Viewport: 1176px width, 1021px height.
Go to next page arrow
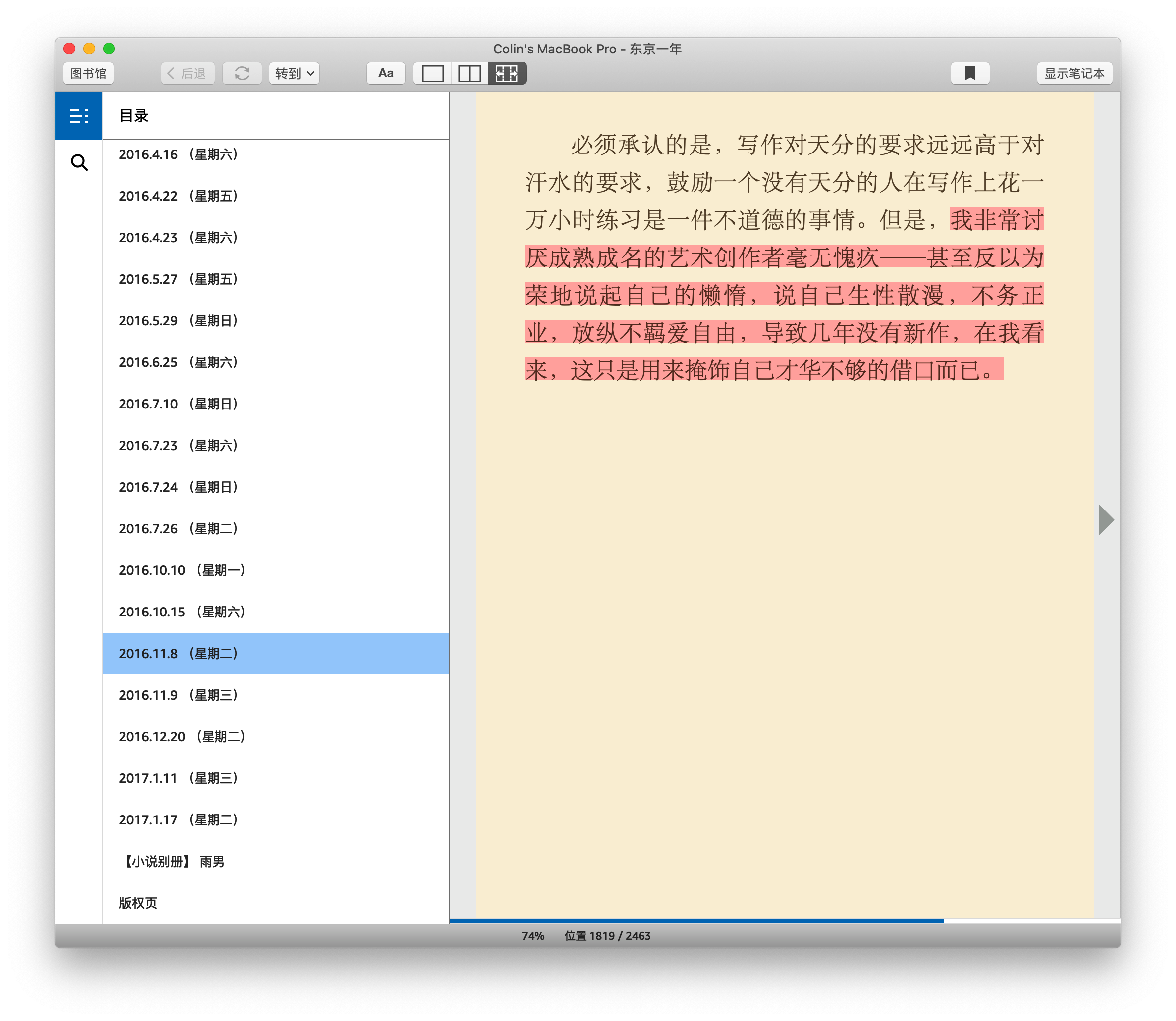tap(1106, 519)
